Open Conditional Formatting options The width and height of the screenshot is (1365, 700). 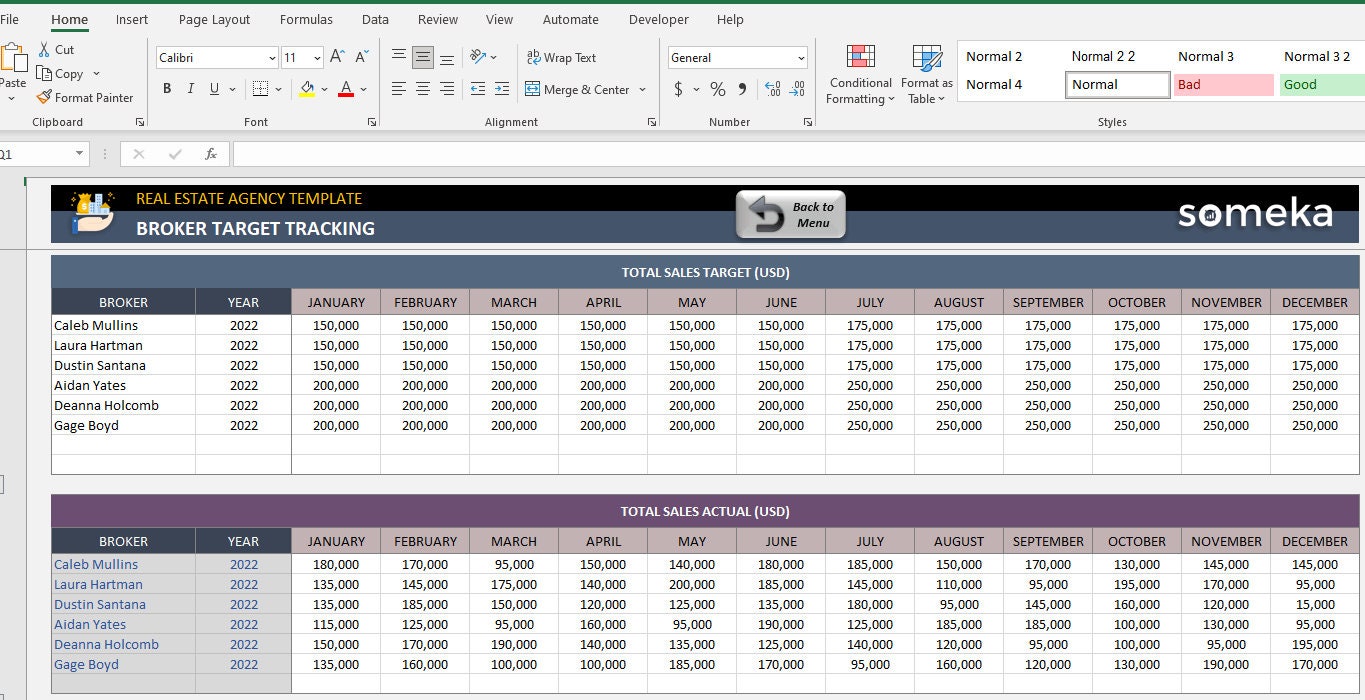[x=859, y=73]
